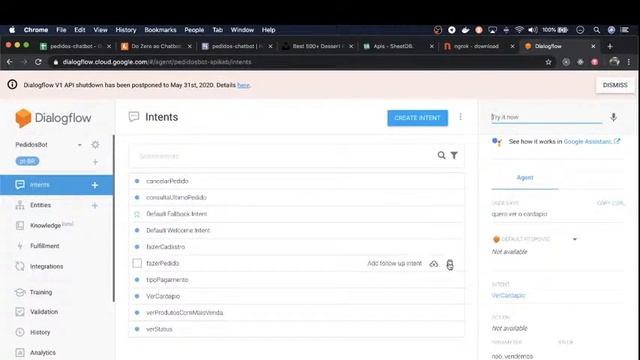Open the Default Fallback Intent

[x=176, y=214]
